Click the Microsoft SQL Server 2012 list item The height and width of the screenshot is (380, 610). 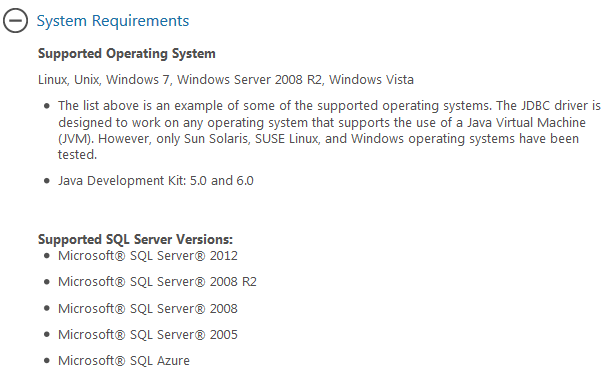pos(148,256)
